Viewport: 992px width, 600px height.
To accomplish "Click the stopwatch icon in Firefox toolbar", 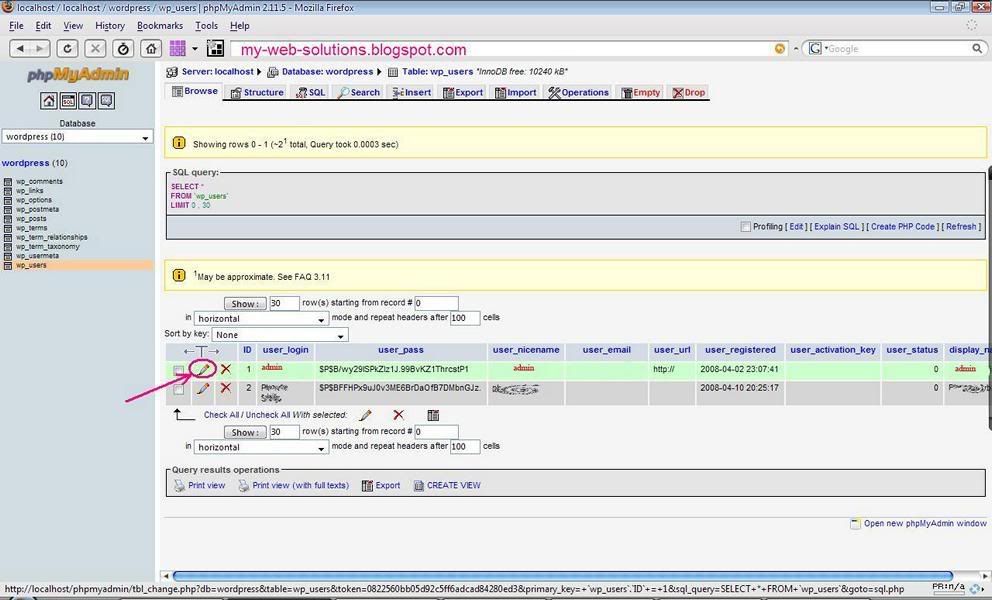I will tap(123, 48).
